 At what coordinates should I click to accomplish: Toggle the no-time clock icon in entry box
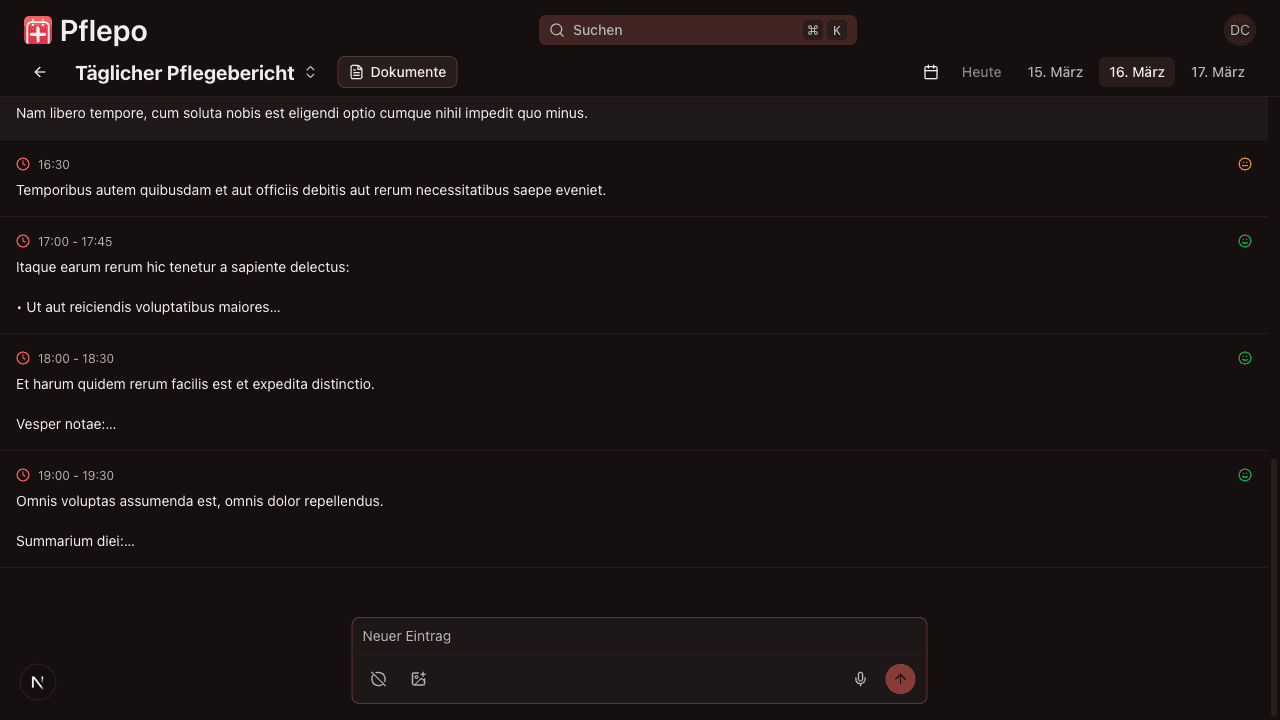click(379, 679)
